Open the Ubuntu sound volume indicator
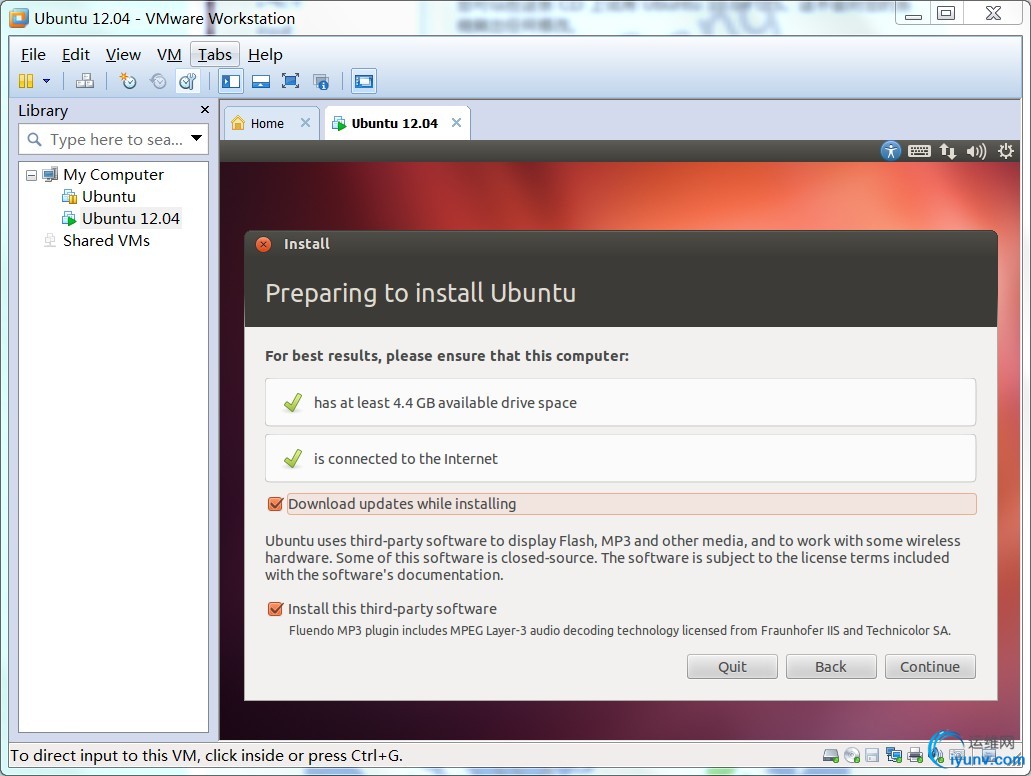Viewport: 1031px width, 776px height. [x=976, y=151]
